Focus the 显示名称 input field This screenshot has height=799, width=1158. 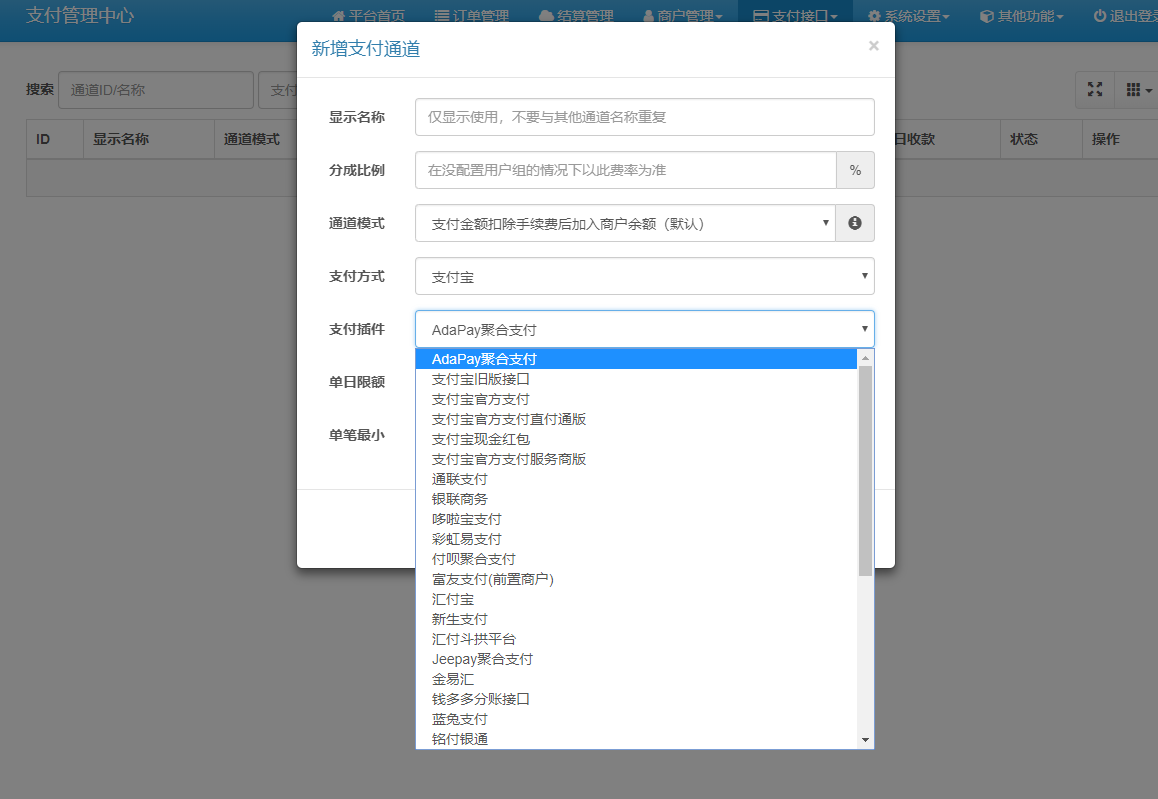tap(645, 117)
